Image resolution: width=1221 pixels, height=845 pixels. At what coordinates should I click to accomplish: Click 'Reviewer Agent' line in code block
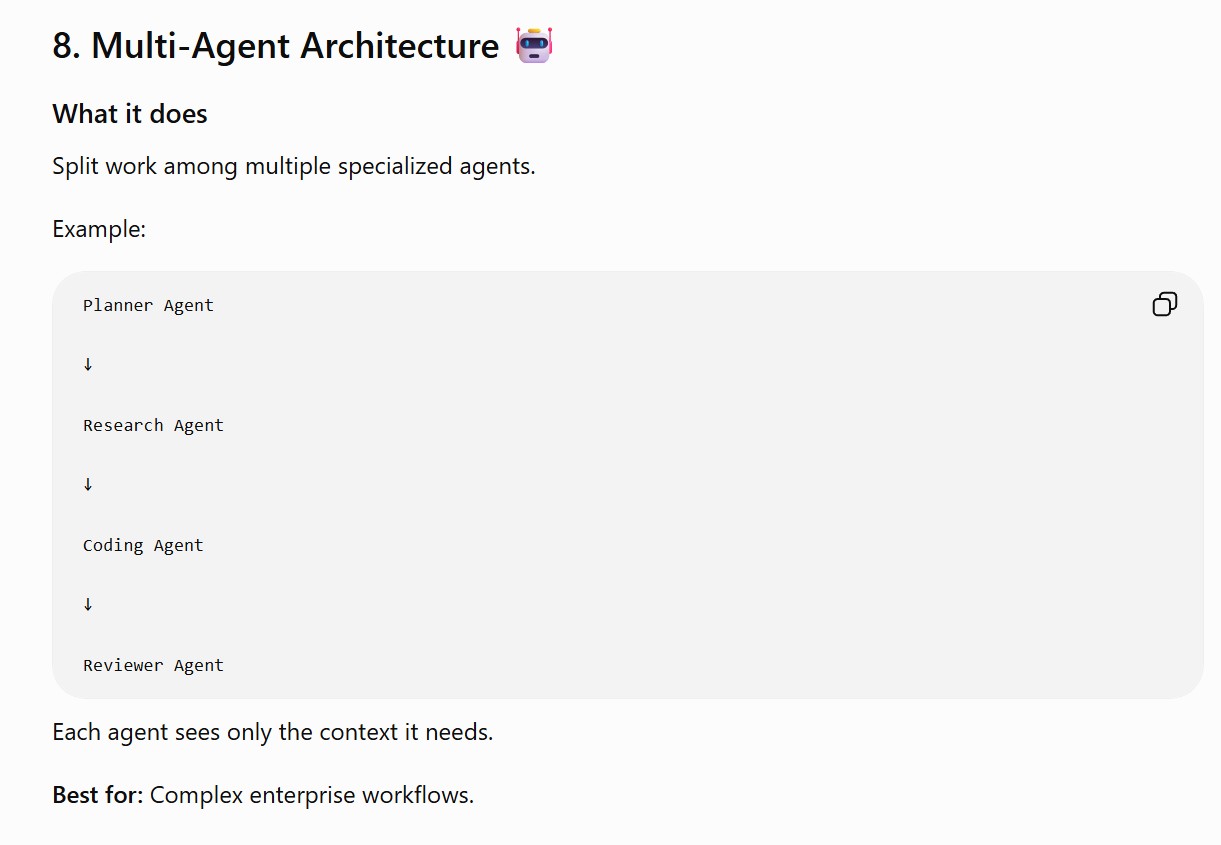[x=153, y=665]
